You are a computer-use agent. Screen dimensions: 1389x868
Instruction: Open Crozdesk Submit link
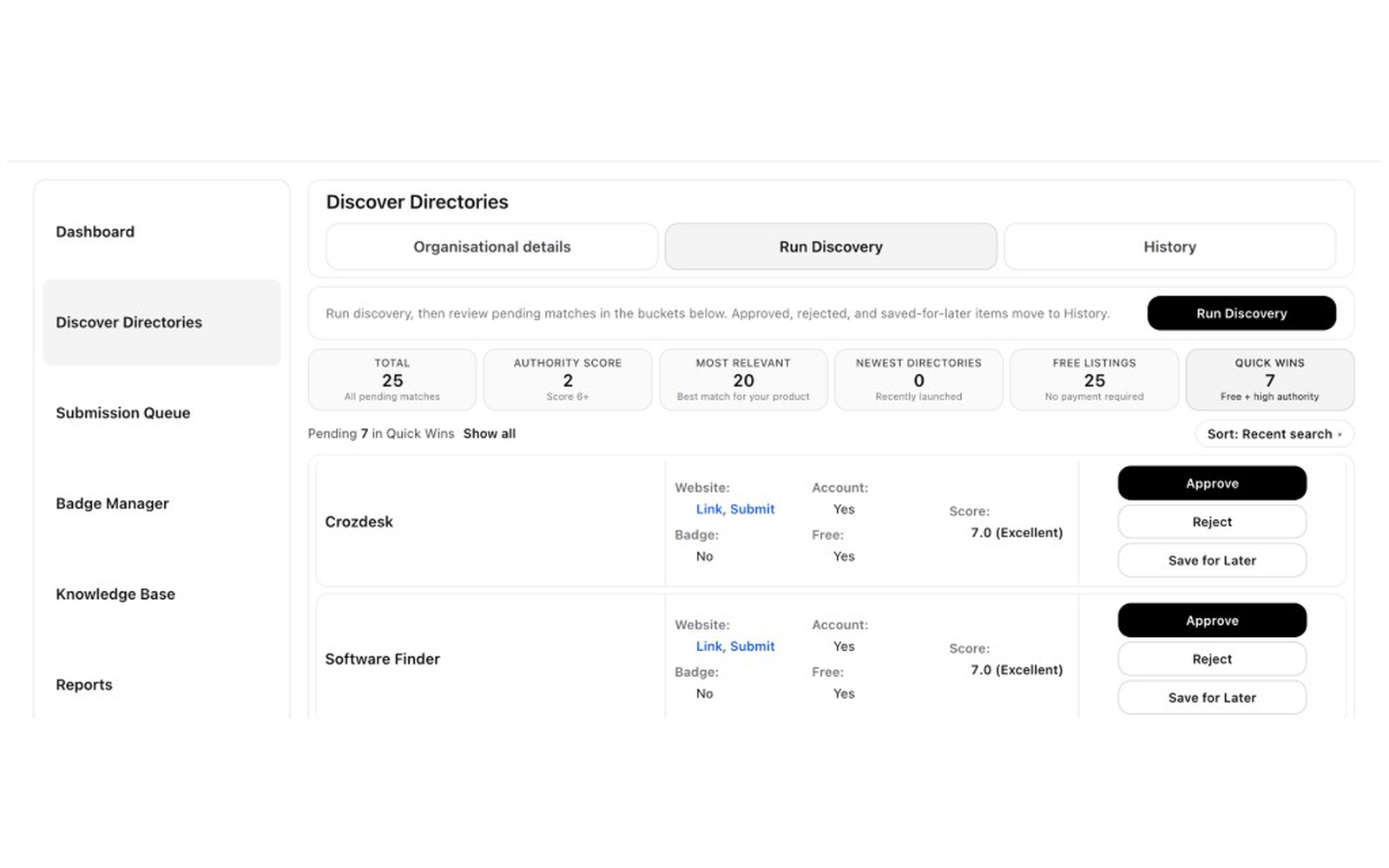click(753, 510)
